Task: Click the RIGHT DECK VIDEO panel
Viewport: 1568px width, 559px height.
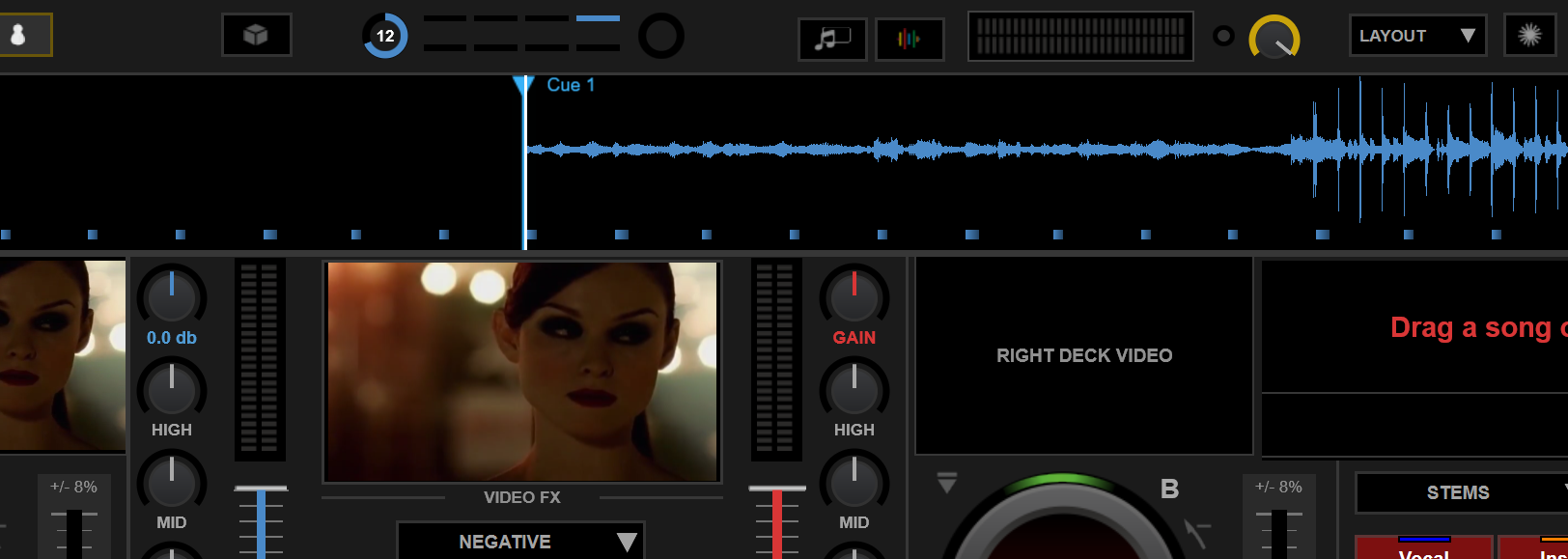Action: point(1084,355)
